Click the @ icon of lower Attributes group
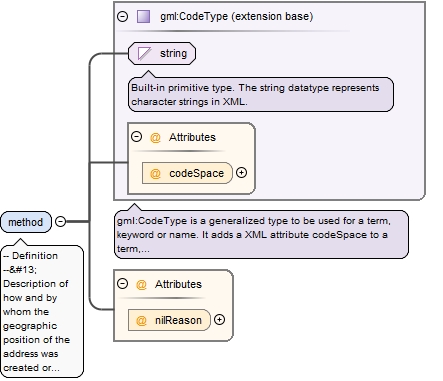Screen dimensions: 443x381 141,284
